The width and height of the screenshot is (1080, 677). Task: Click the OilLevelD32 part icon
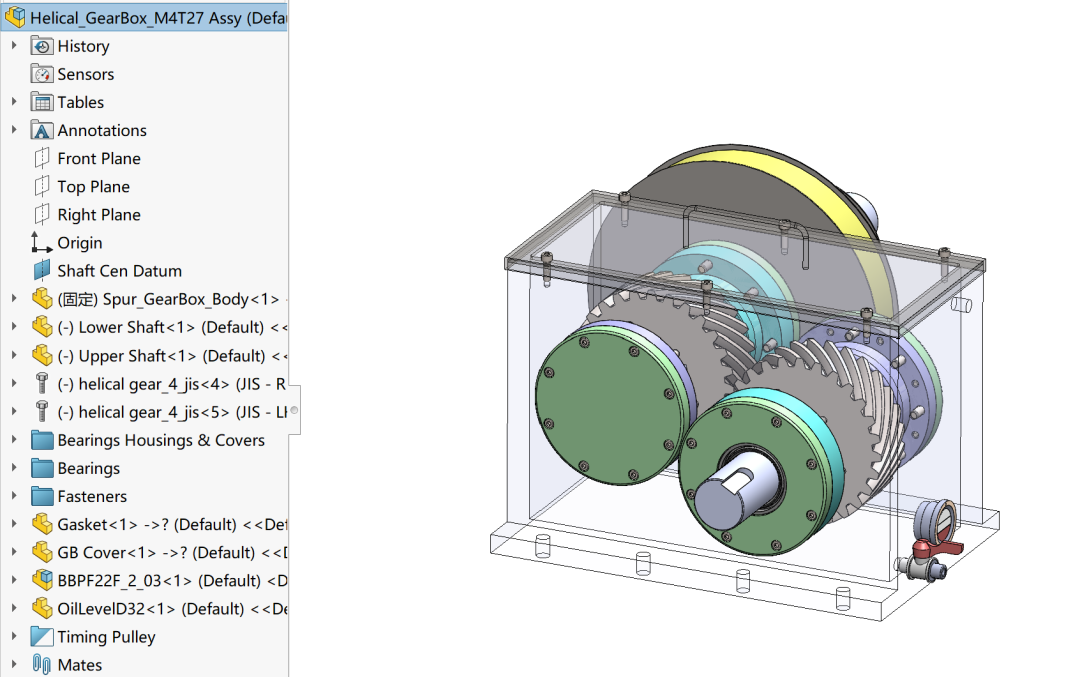pos(42,609)
